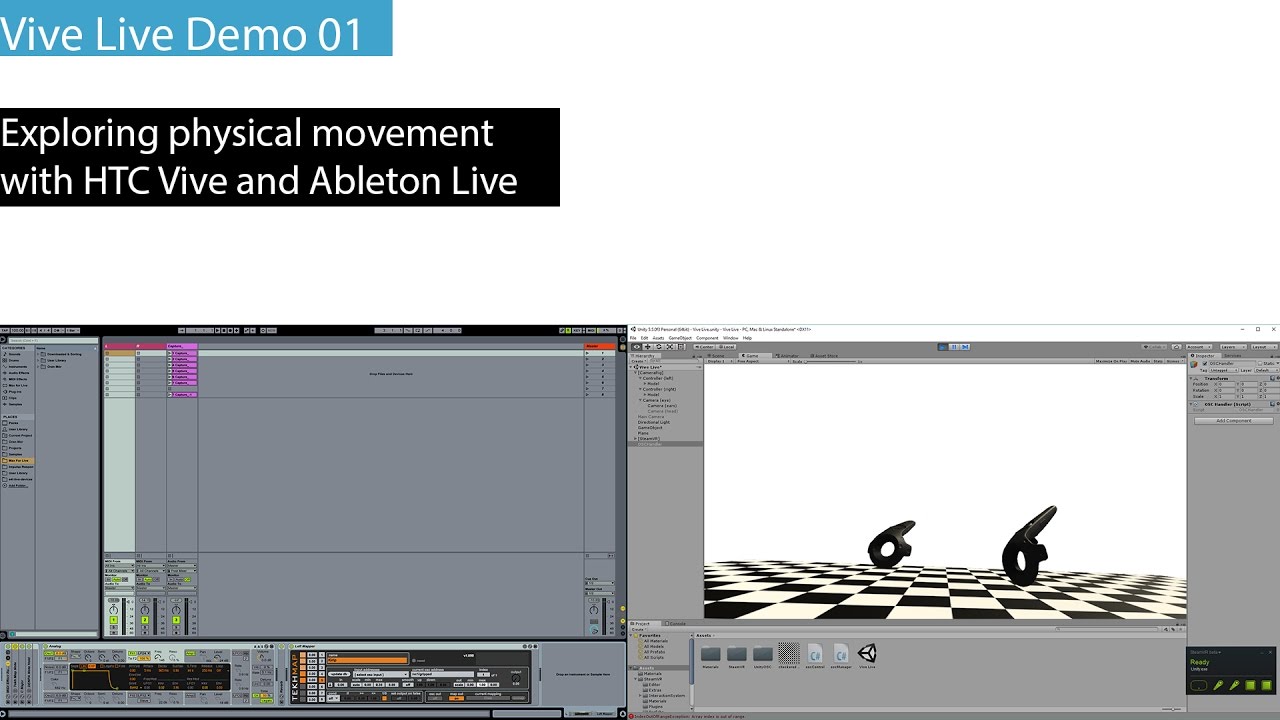Click first controller status icon in SteamVR
Image resolution: width=1280 pixels, height=720 pixels.
[x=1218, y=685]
